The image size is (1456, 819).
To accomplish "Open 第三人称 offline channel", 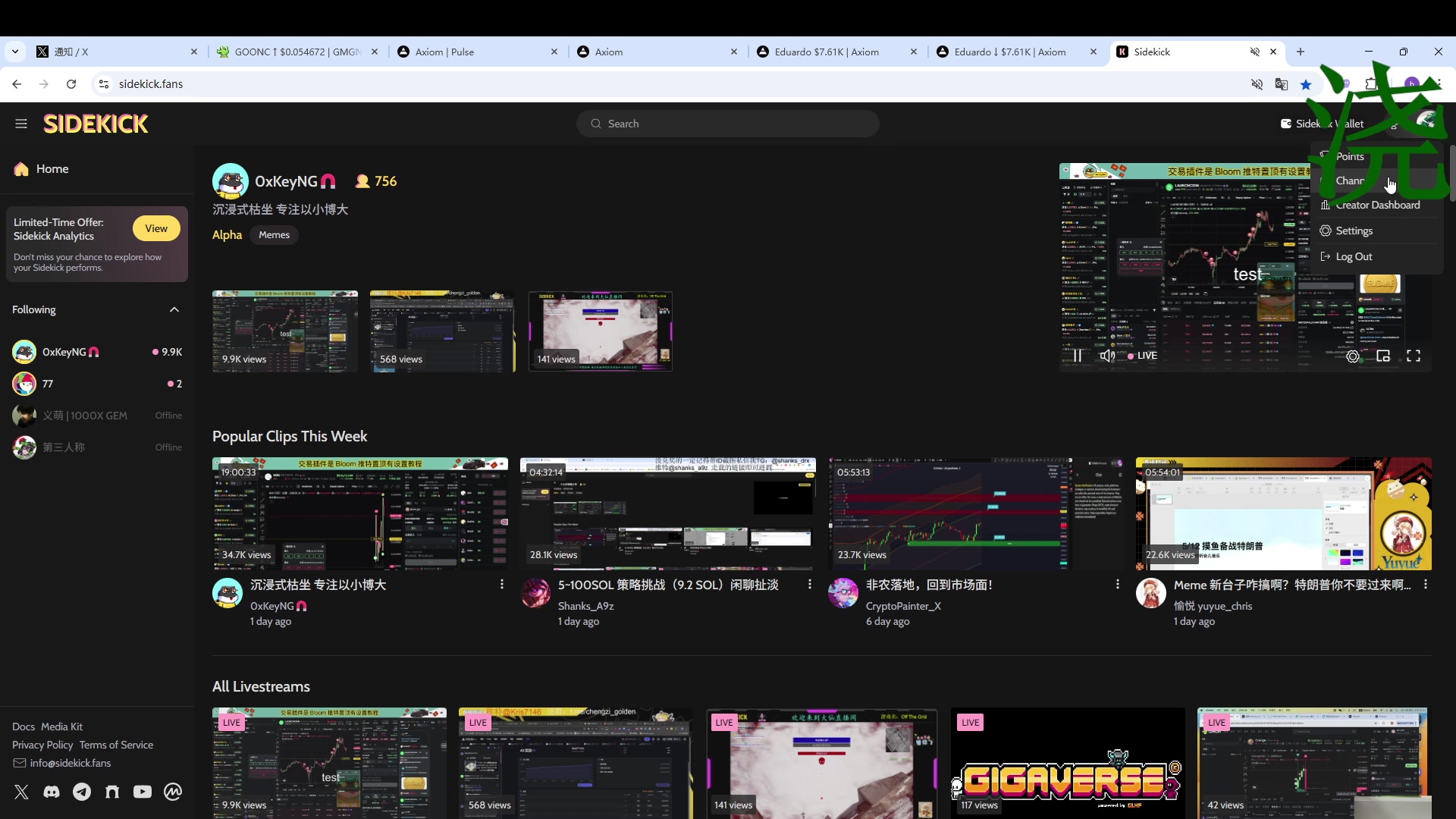I will (97, 447).
